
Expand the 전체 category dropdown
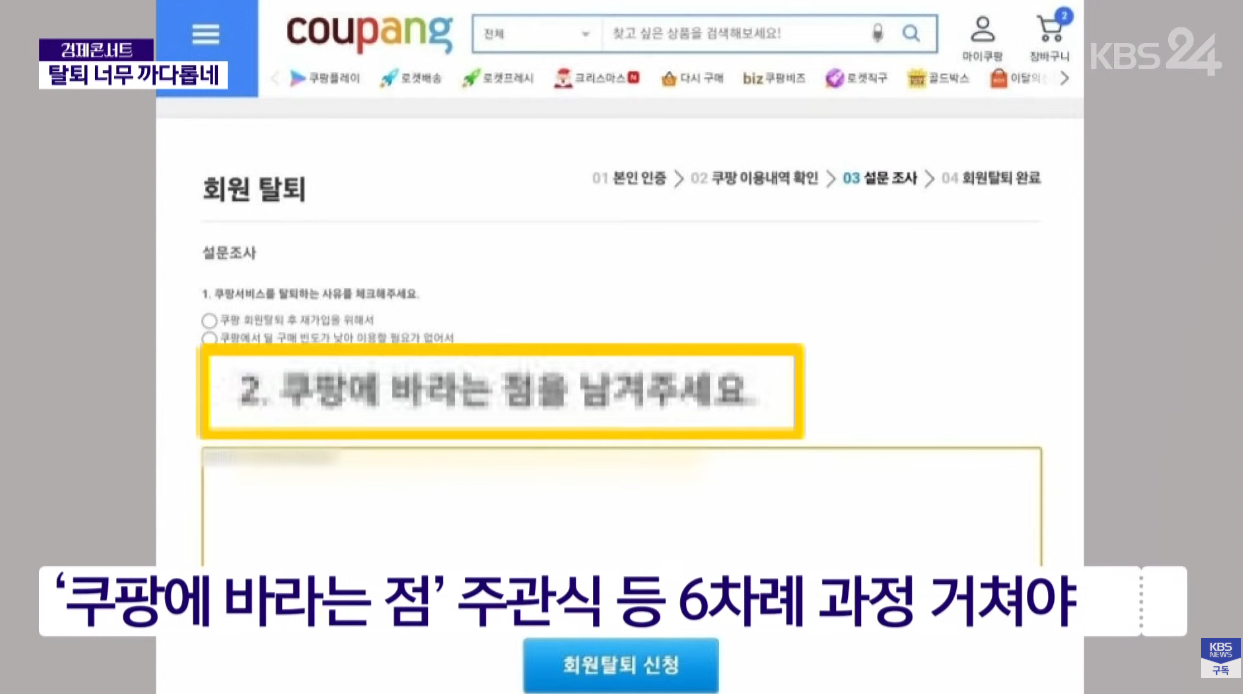pyautogui.click(x=537, y=33)
